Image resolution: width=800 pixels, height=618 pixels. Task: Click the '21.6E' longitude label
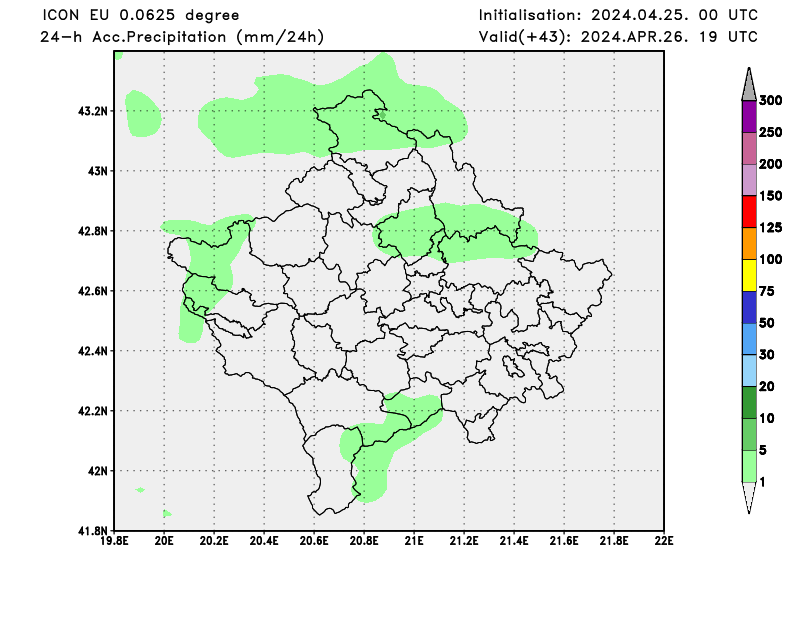tap(564, 540)
